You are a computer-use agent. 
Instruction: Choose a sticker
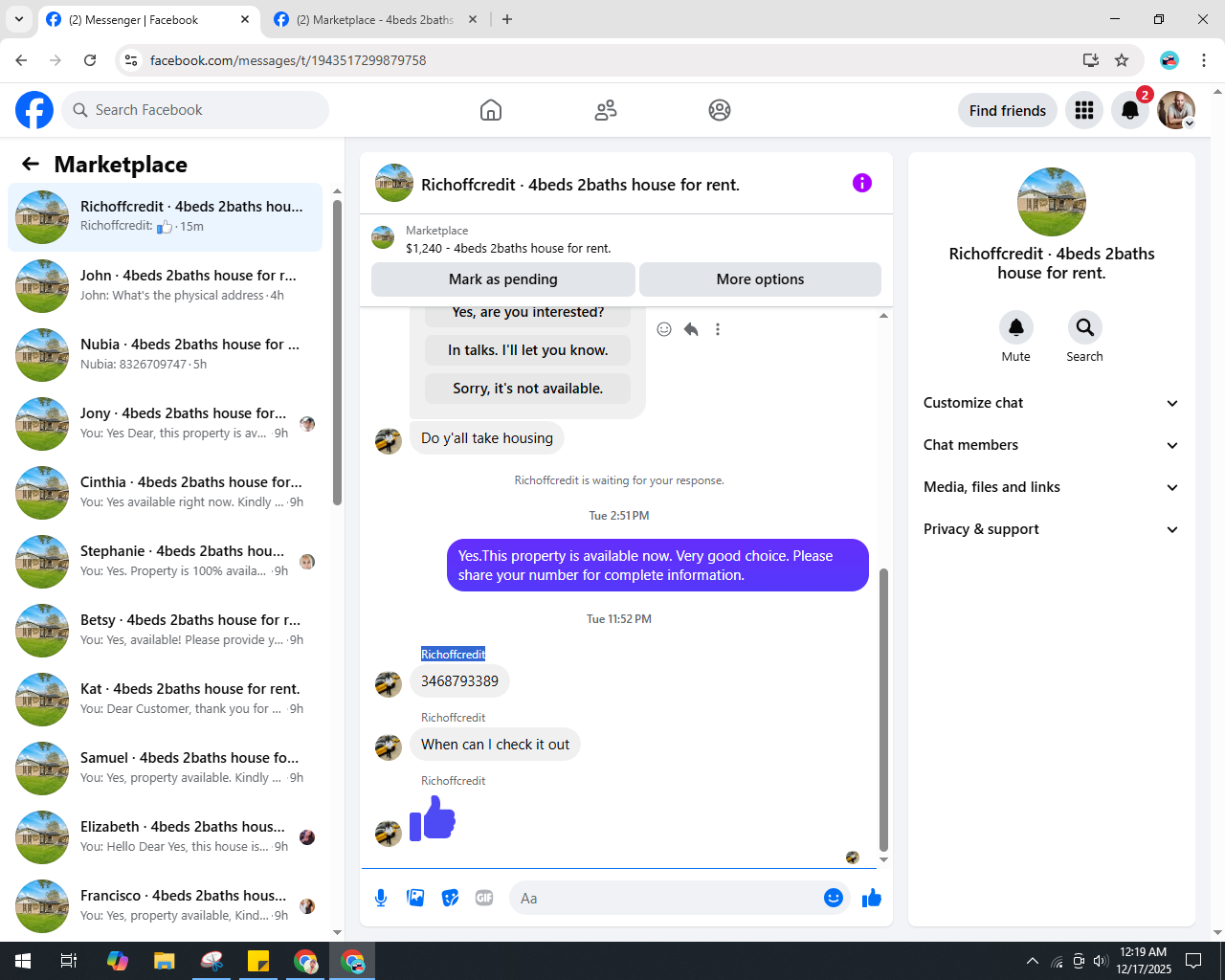[x=450, y=898]
